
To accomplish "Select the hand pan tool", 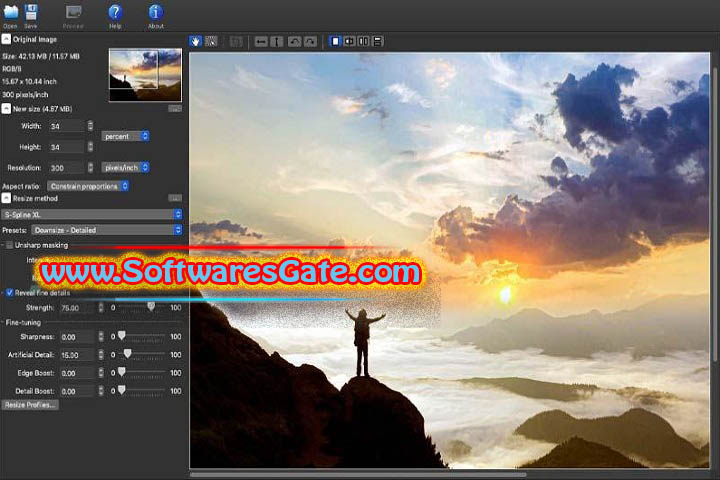I will point(196,41).
